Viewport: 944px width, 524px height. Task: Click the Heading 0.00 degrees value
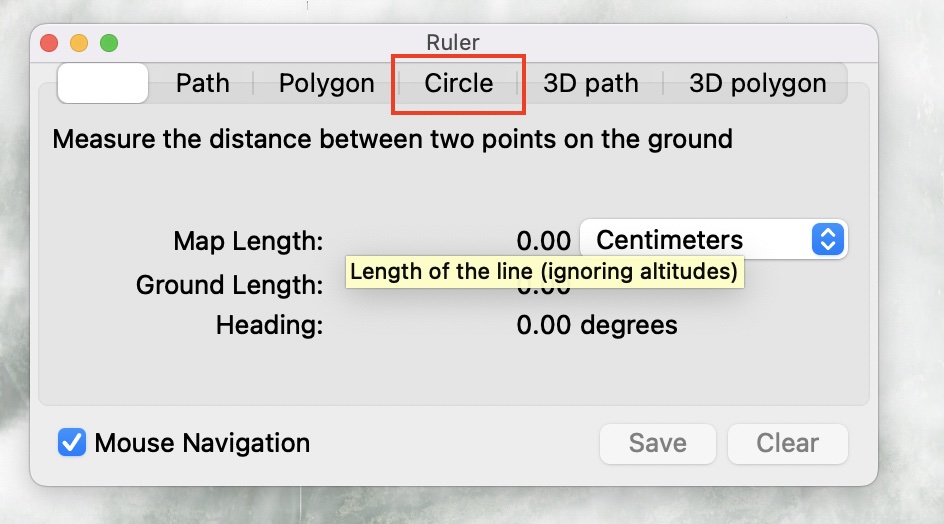[x=597, y=325]
